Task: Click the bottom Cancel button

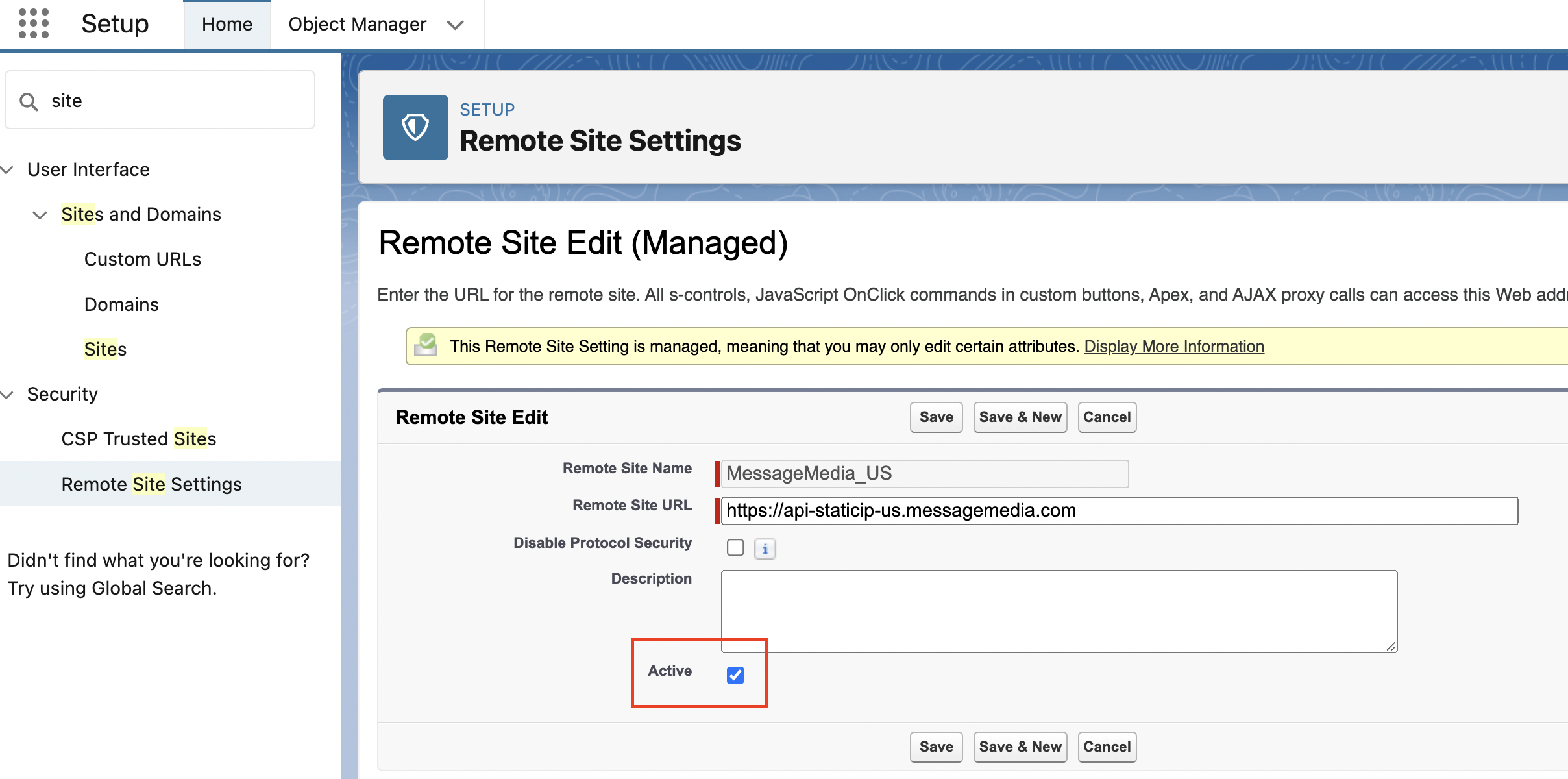Action: [x=1107, y=747]
